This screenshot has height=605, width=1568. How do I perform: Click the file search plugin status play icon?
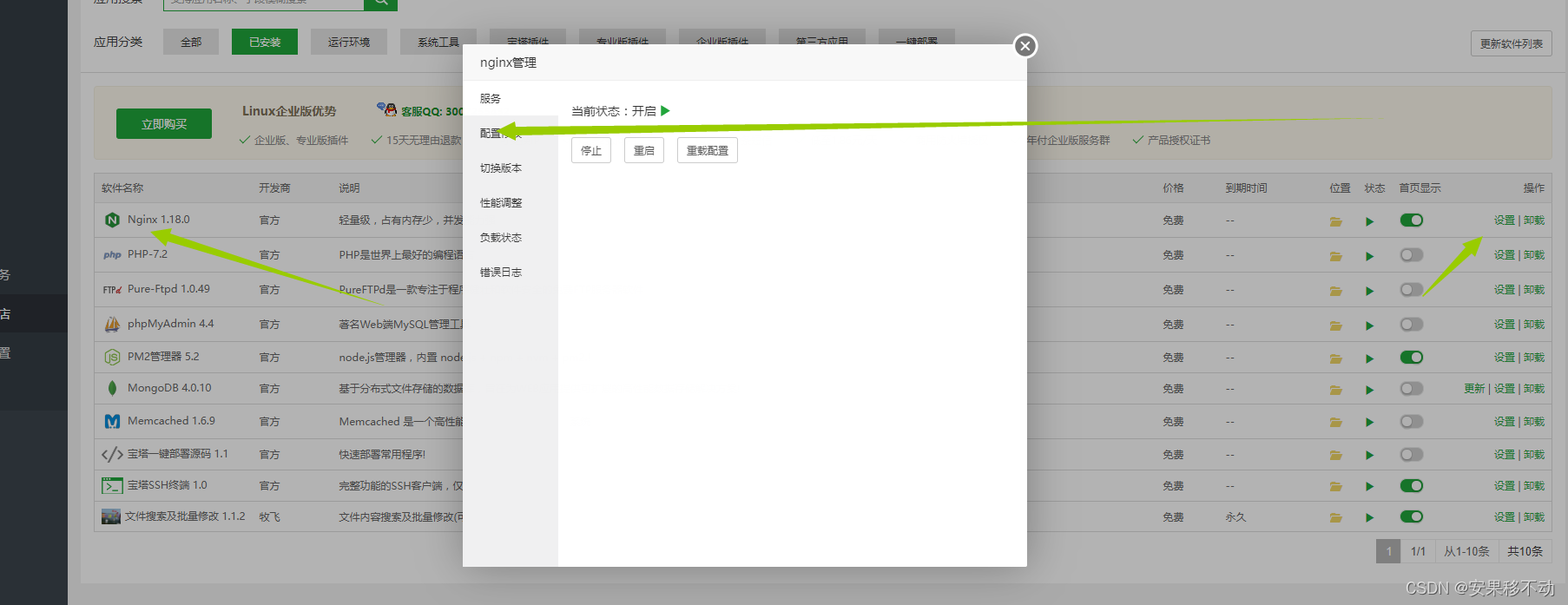[x=1369, y=518]
